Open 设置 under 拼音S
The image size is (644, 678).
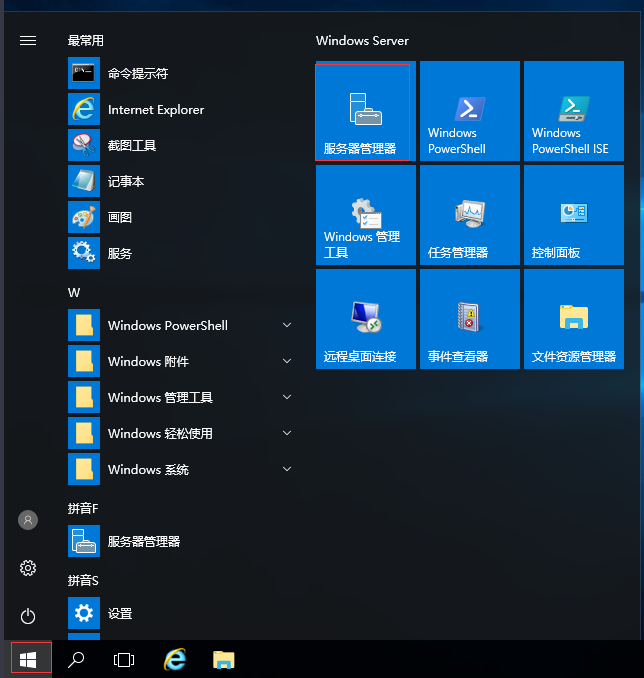(x=182, y=613)
